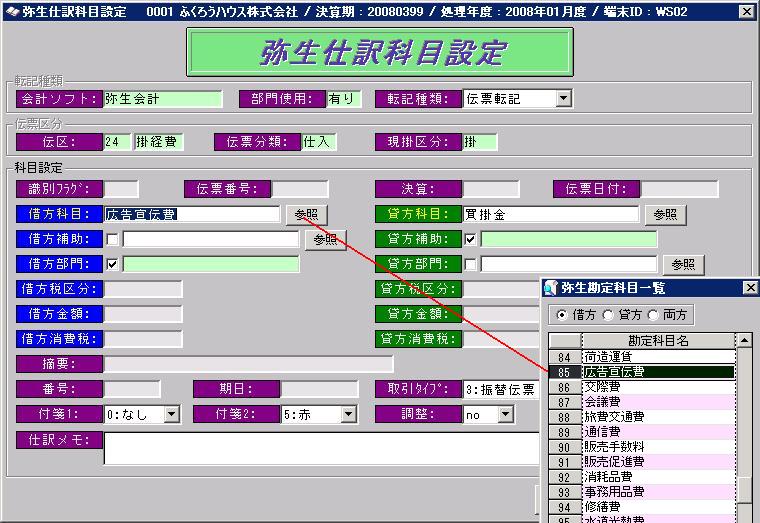Close the 弥生勘定科目一覧 popup window
This screenshot has height=523, width=760.
click(750, 288)
